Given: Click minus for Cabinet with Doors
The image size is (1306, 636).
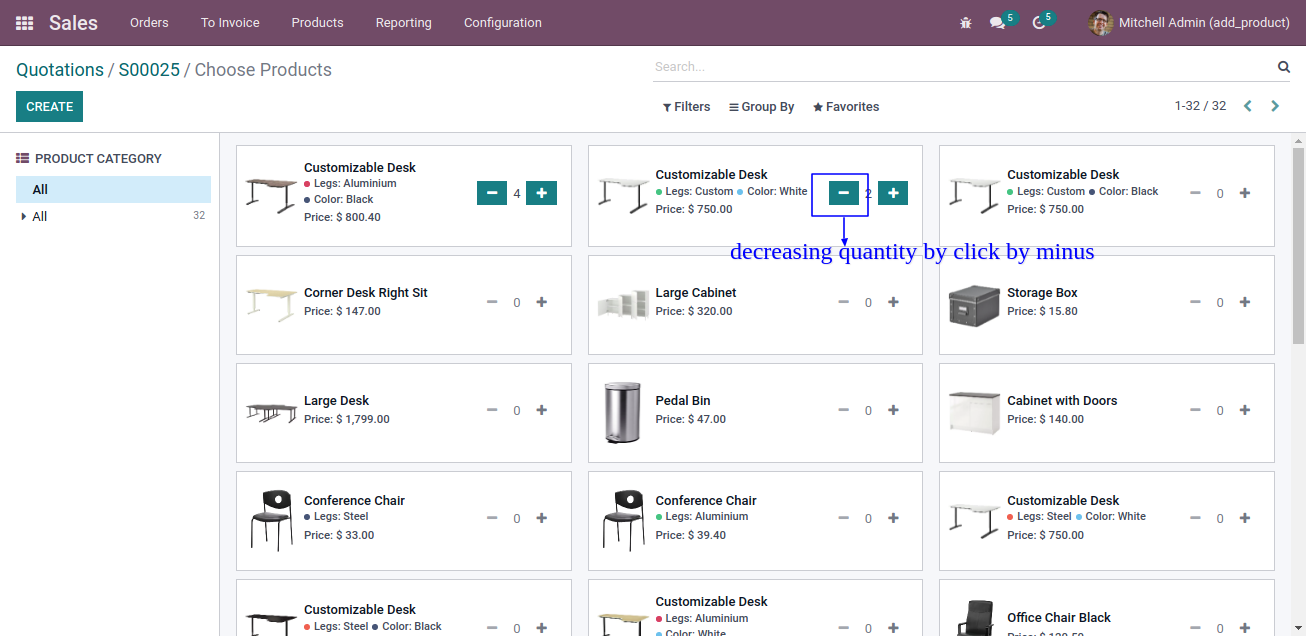Looking at the screenshot, I should tap(1195, 410).
